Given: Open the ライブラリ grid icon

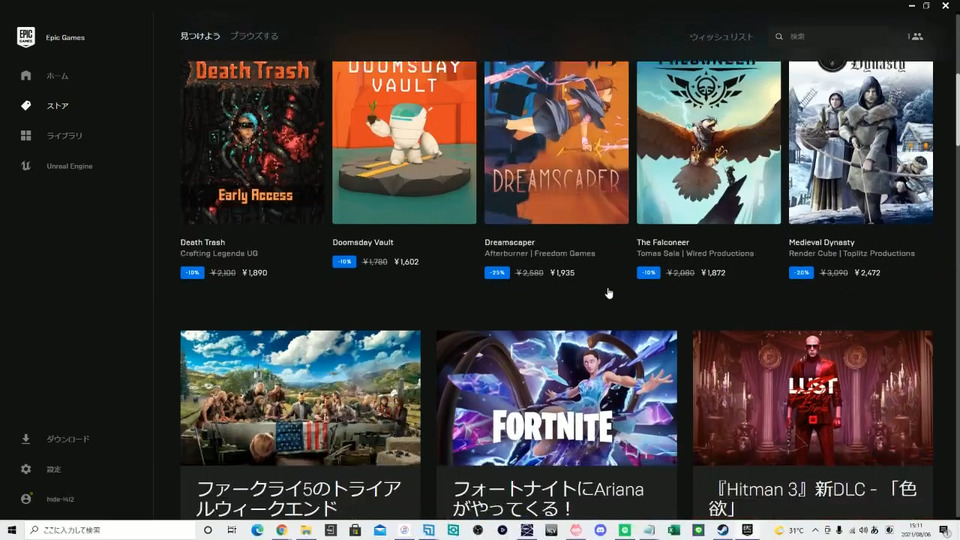Looking at the screenshot, I should [x=26, y=135].
